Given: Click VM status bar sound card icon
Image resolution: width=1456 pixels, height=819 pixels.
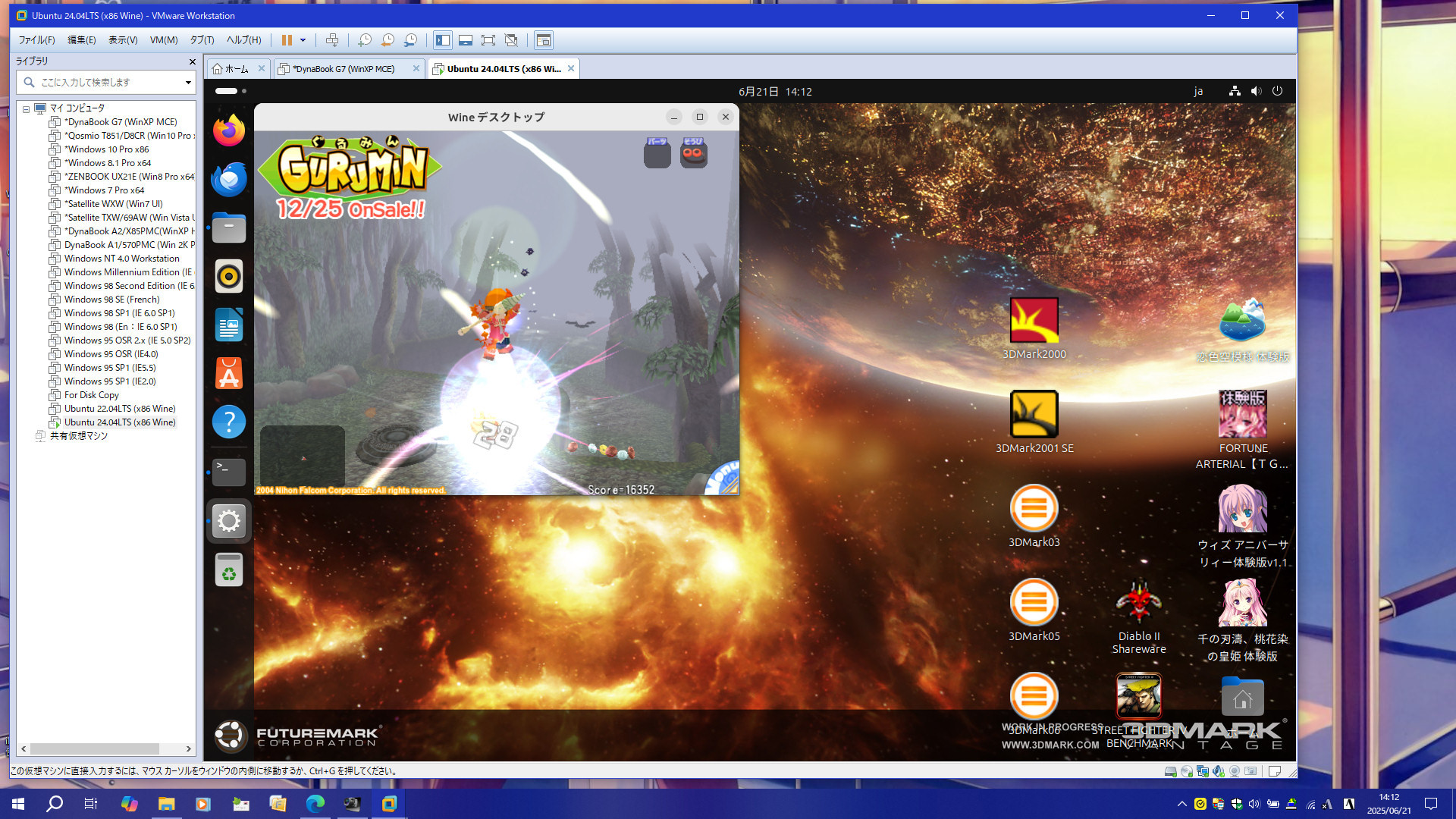Looking at the screenshot, I should 1219,771.
